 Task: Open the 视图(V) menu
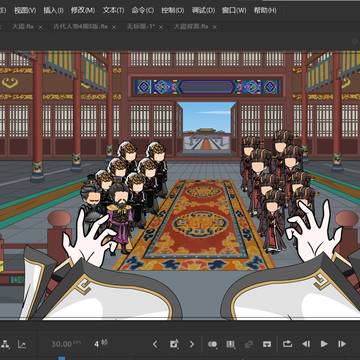[x=25, y=10]
